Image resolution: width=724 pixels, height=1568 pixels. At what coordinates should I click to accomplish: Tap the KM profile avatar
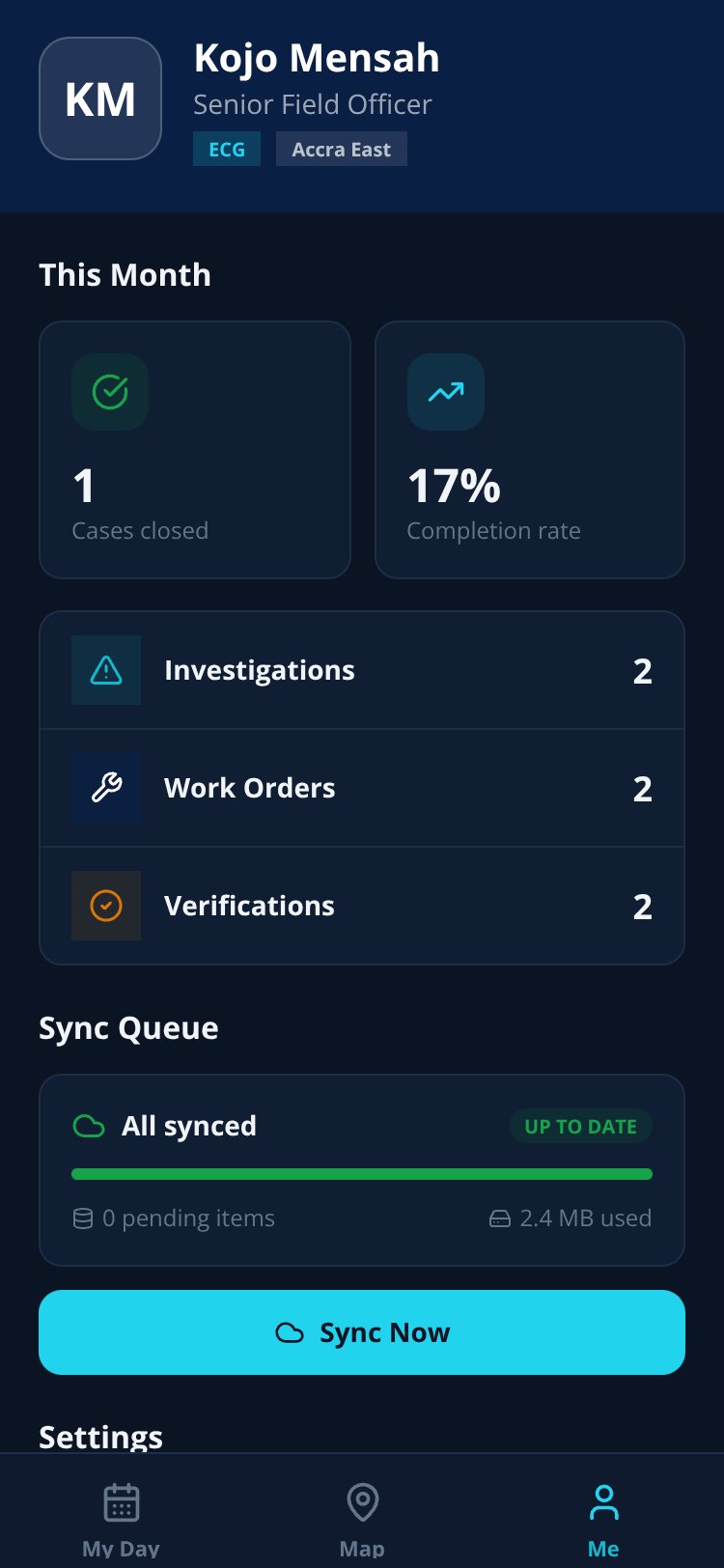(x=100, y=98)
